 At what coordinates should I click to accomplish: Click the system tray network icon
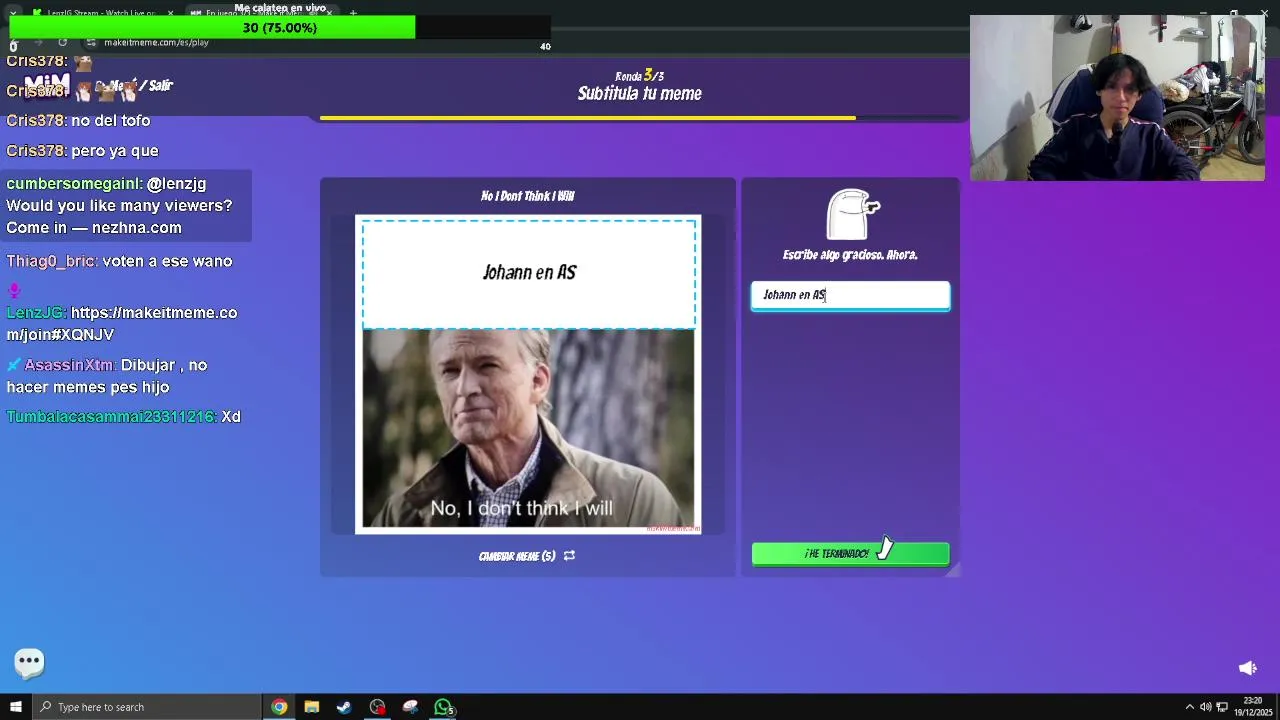(x=1222, y=707)
